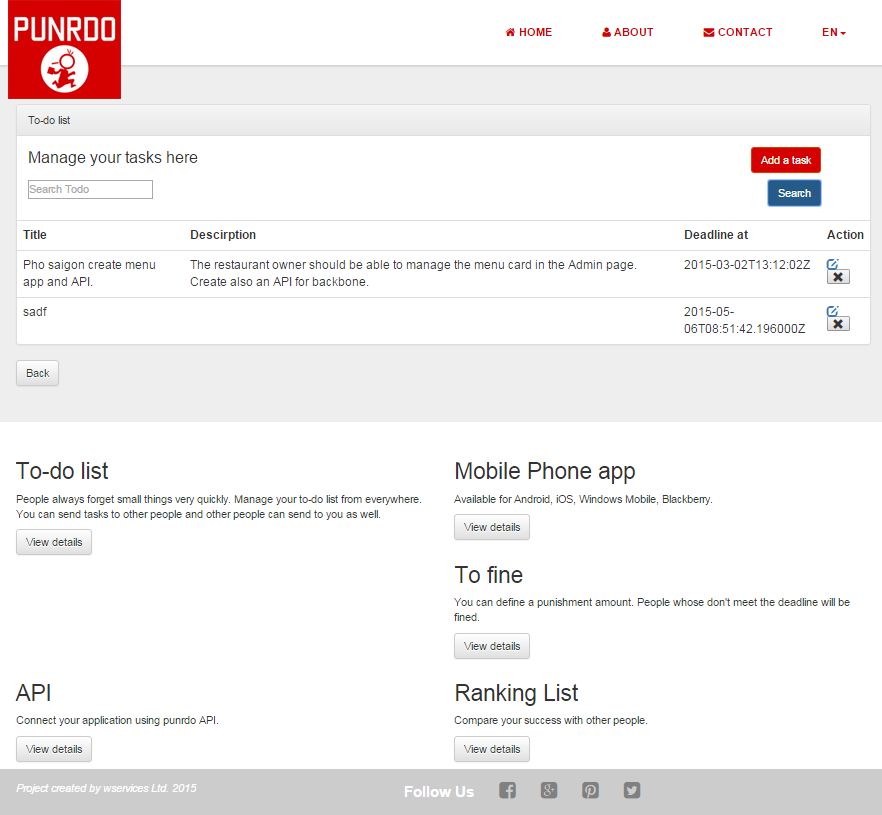View details under Ranking List
This screenshot has height=815, width=882.
(x=492, y=749)
